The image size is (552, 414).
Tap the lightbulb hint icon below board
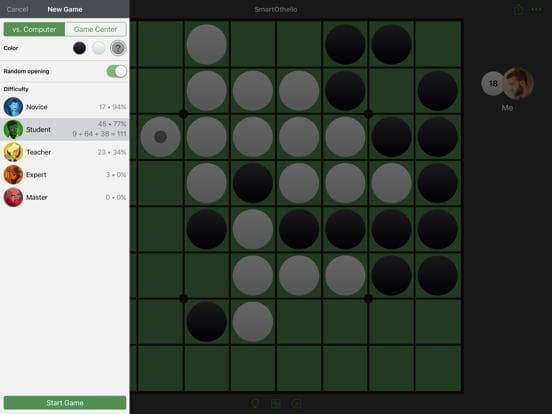tap(255, 403)
